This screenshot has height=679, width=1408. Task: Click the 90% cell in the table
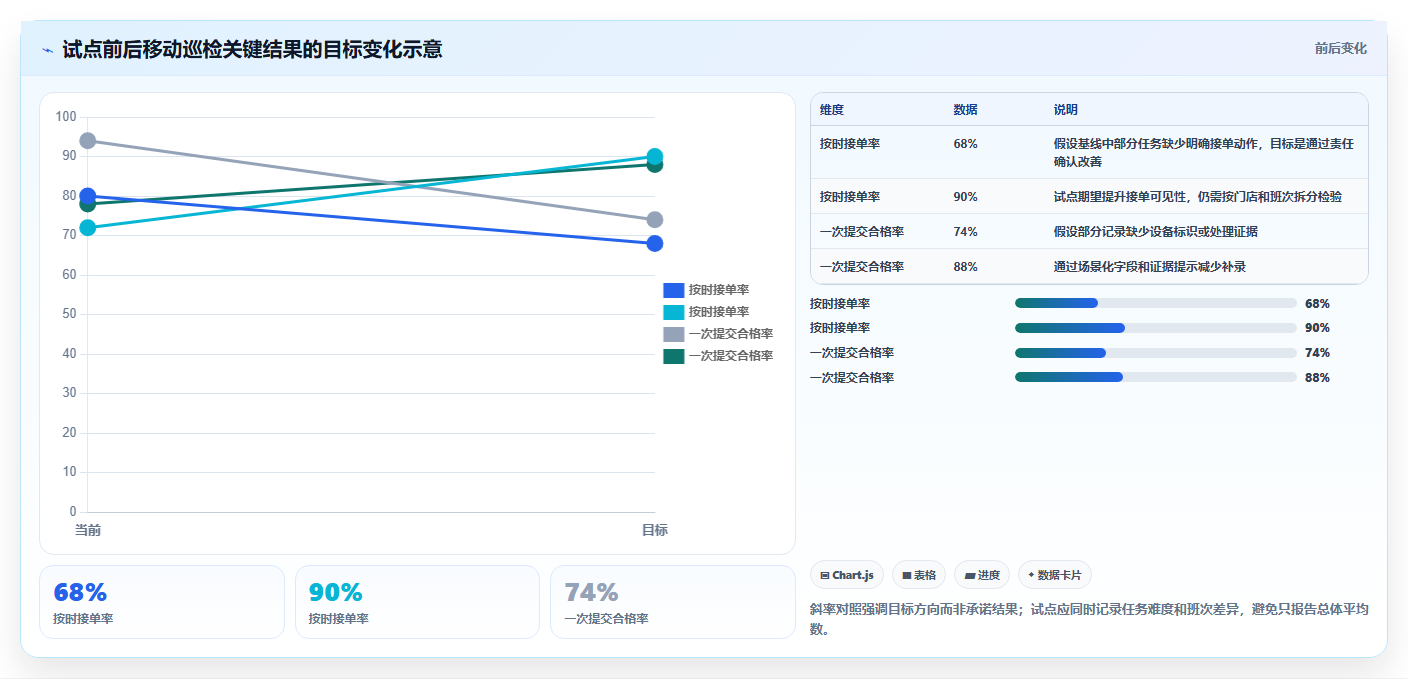point(966,197)
